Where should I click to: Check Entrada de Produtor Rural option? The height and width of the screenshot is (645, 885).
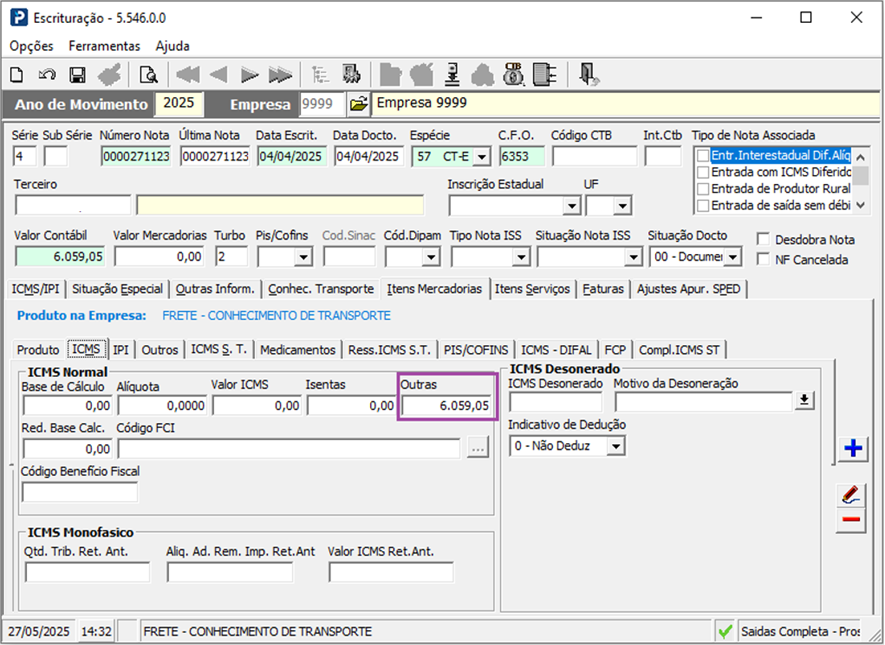pyautogui.click(x=704, y=189)
